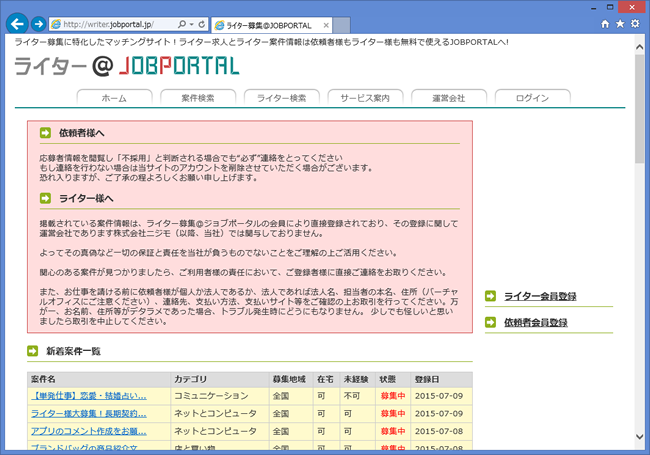Click the ライター@JOBPORTAL site logo
The height and width of the screenshot is (455, 650).
coord(127,66)
